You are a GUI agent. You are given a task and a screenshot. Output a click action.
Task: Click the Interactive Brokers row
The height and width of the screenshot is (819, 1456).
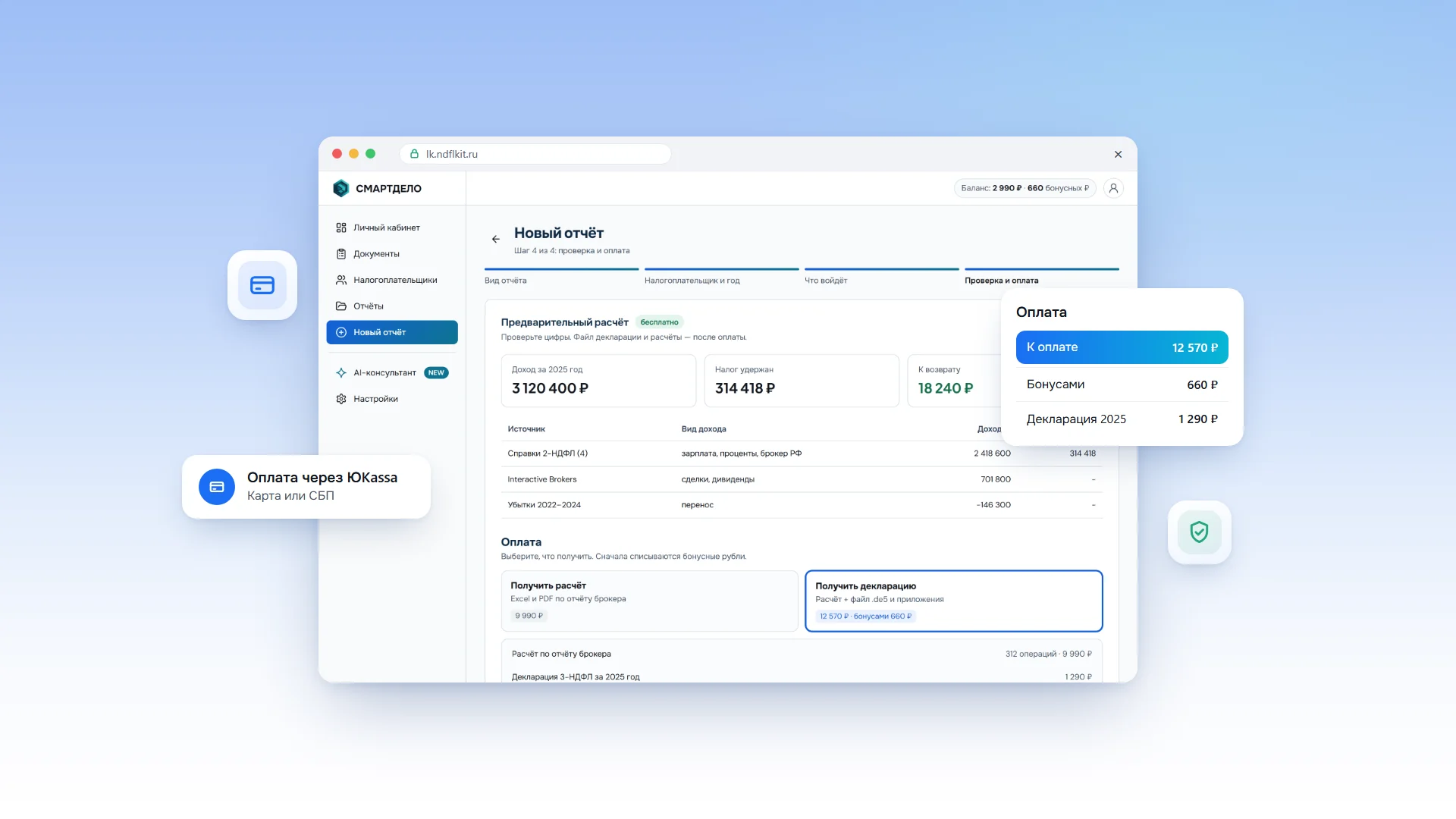802,479
